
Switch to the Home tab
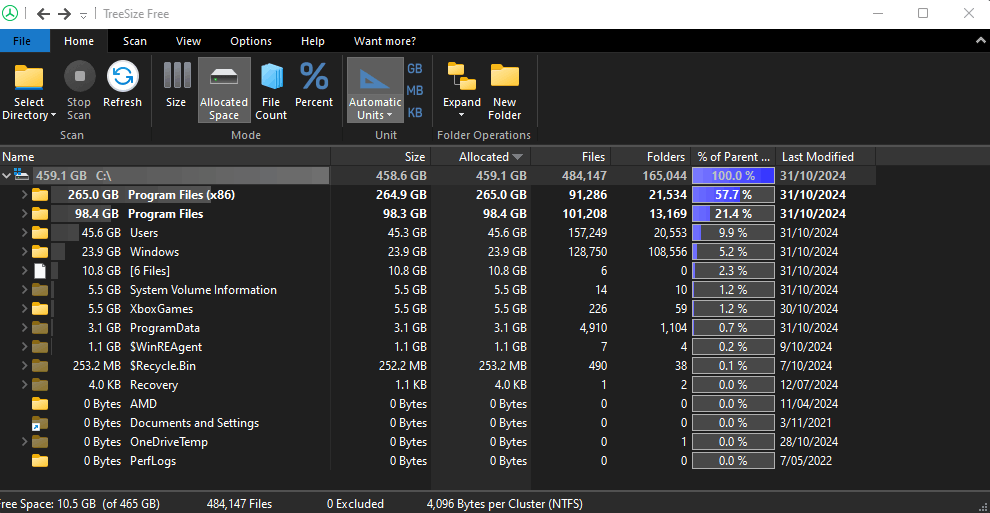click(79, 41)
